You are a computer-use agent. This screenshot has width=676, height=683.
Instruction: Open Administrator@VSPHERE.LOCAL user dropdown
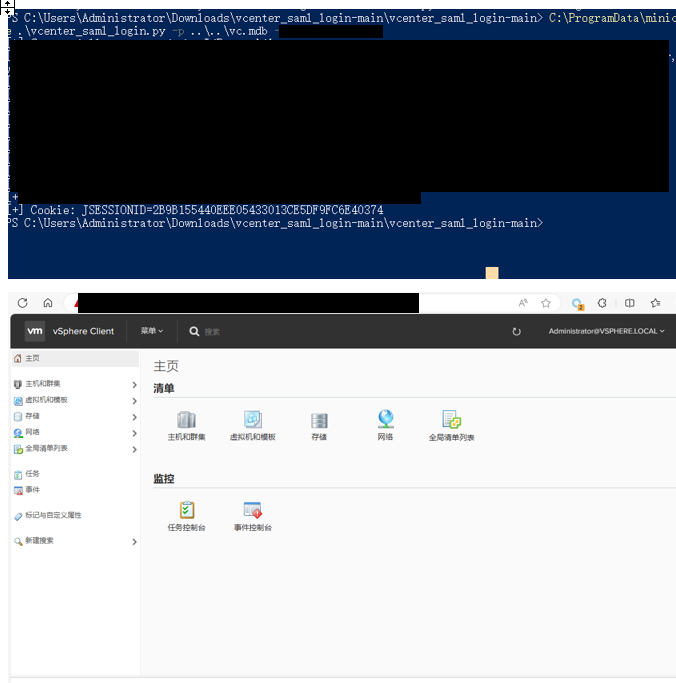coord(606,331)
